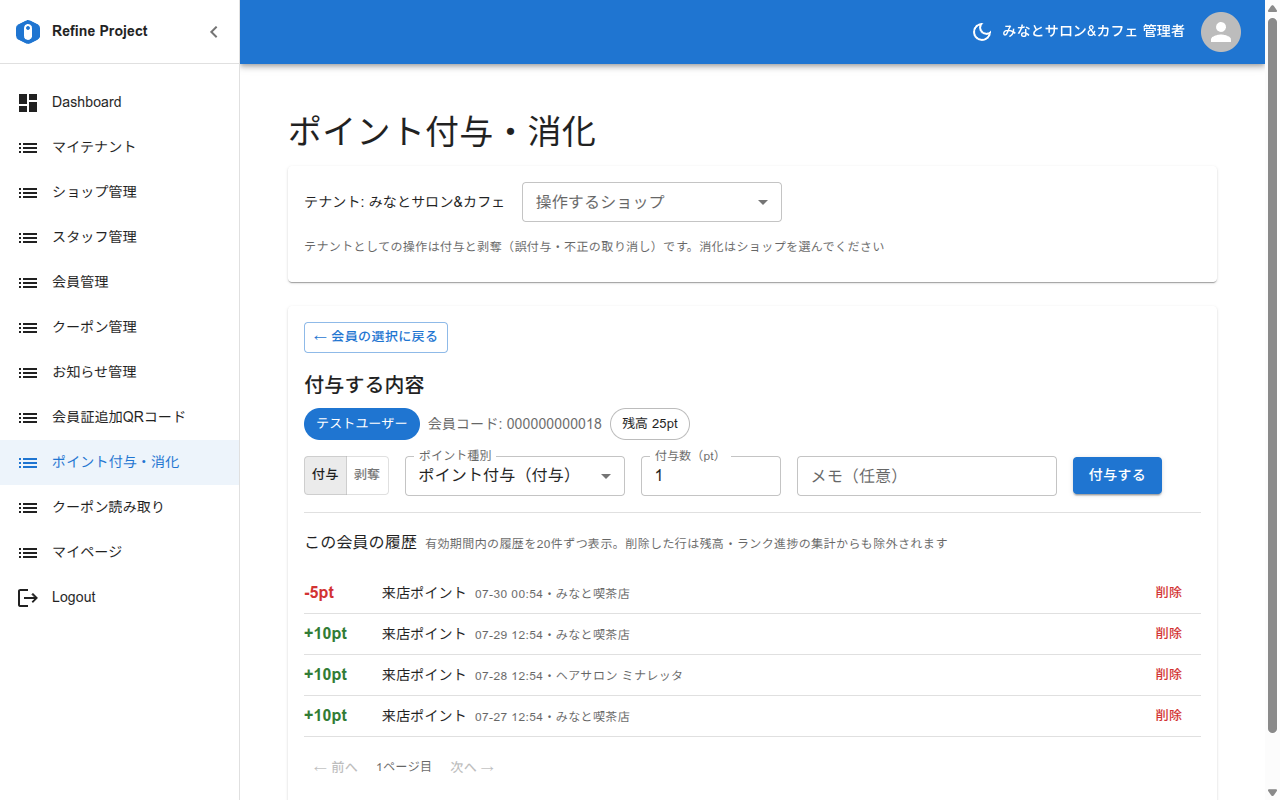Delete the 07-29 12:54 history row
Screen dimensions: 1280x800
click(1168, 633)
